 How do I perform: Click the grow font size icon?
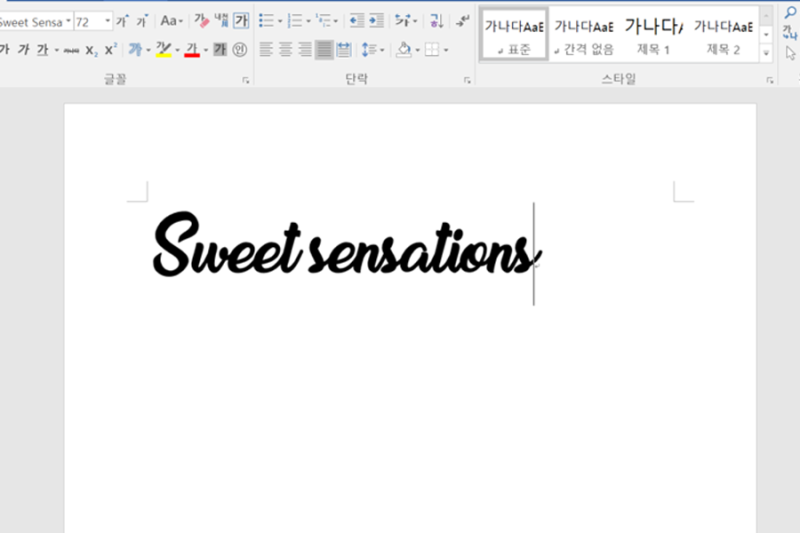tap(122, 21)
